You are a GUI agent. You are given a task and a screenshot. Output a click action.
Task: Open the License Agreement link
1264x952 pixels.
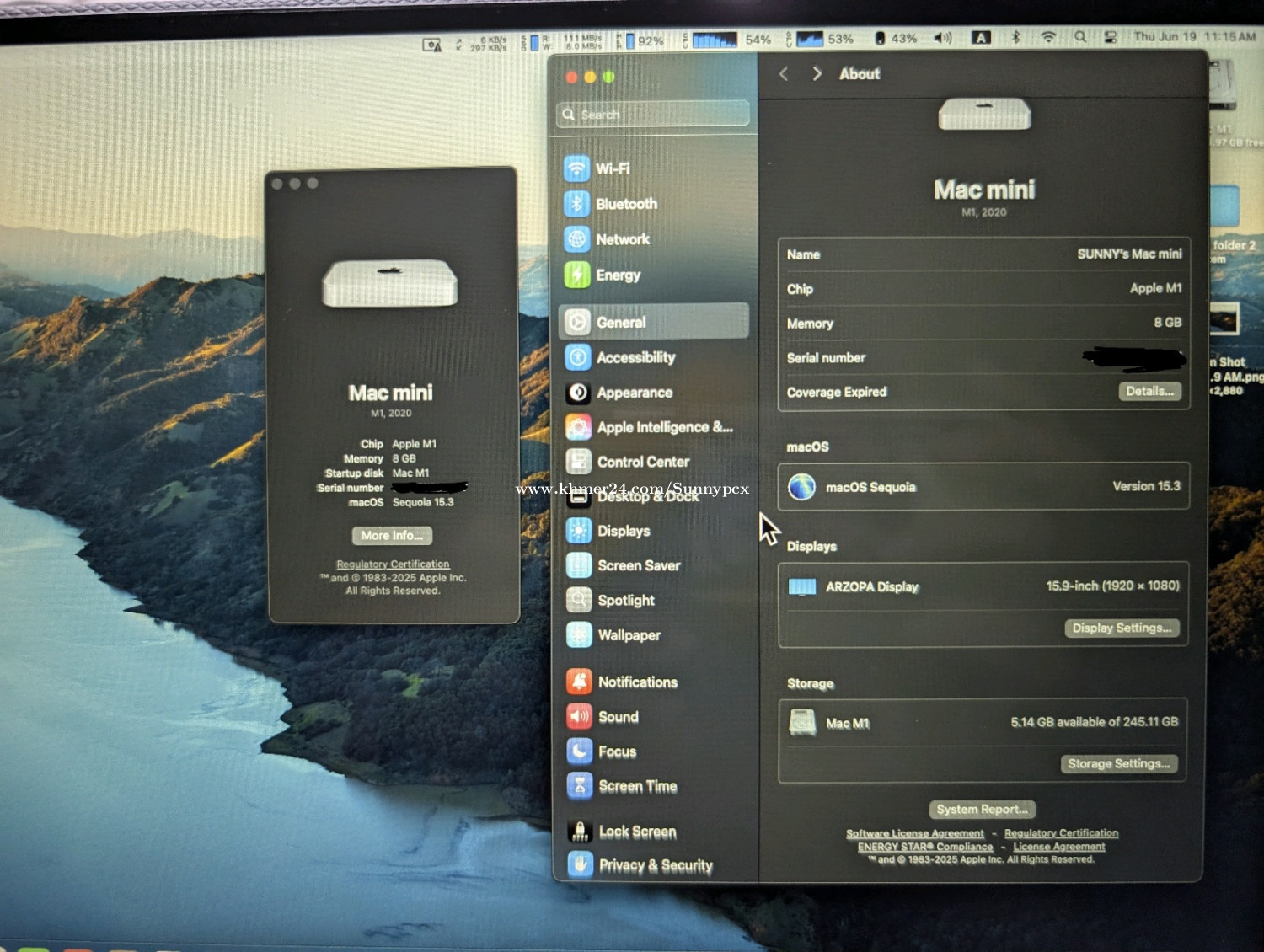1059,847
